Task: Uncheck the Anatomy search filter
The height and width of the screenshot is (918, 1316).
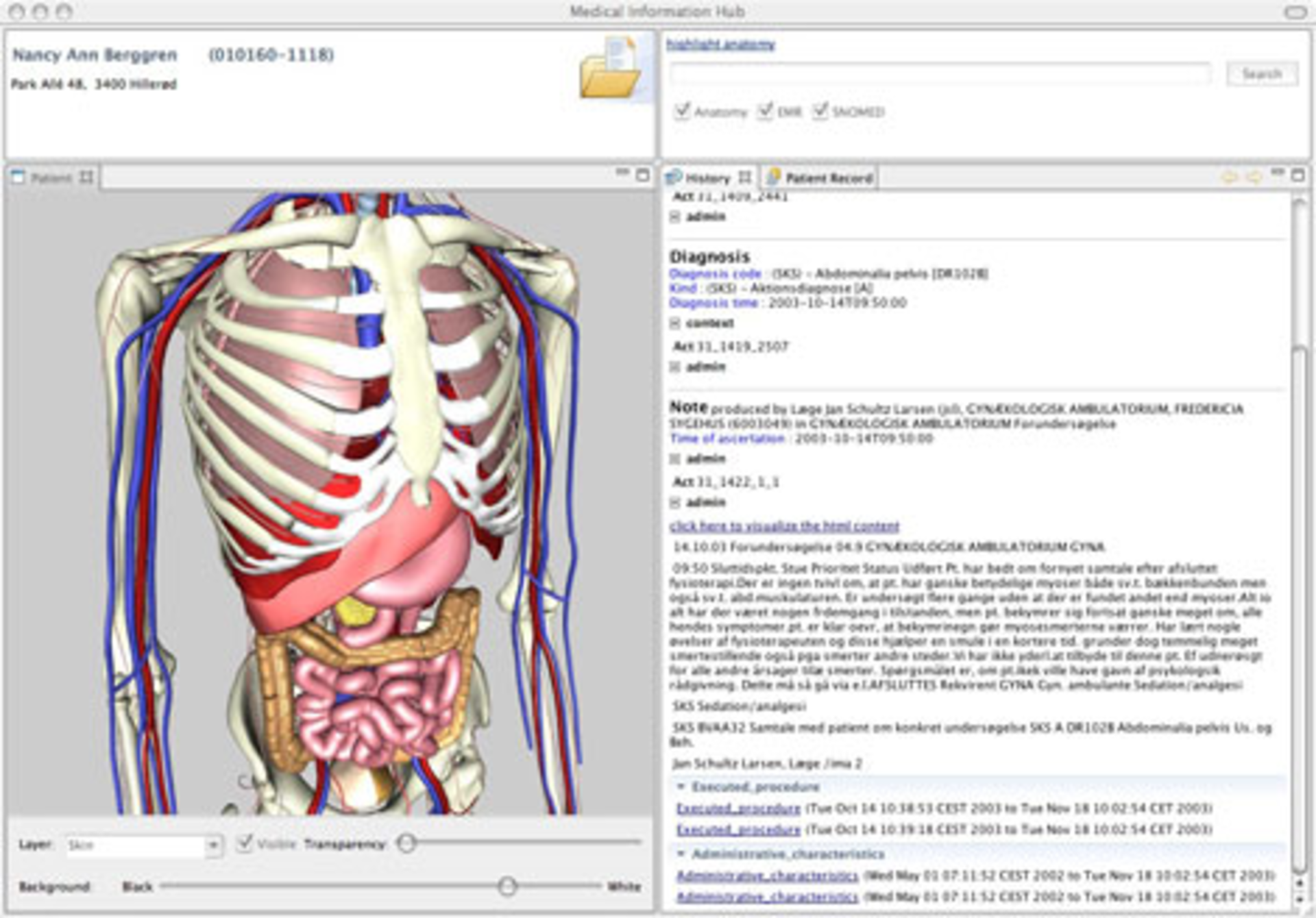Action: [x=683, y=110]
